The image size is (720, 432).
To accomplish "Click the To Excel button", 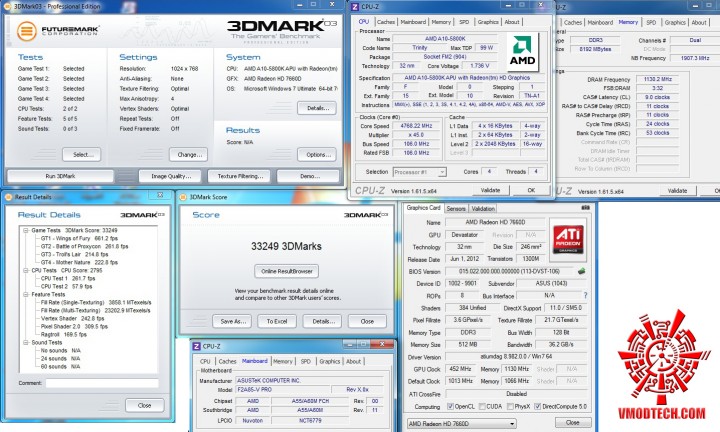I will (277, 321).
